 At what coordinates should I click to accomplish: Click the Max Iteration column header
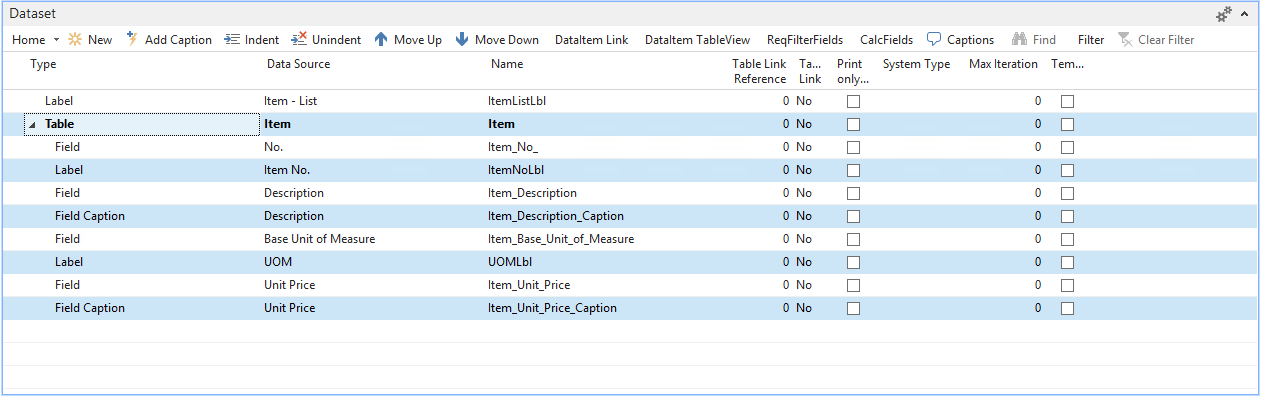point(1003,64)
